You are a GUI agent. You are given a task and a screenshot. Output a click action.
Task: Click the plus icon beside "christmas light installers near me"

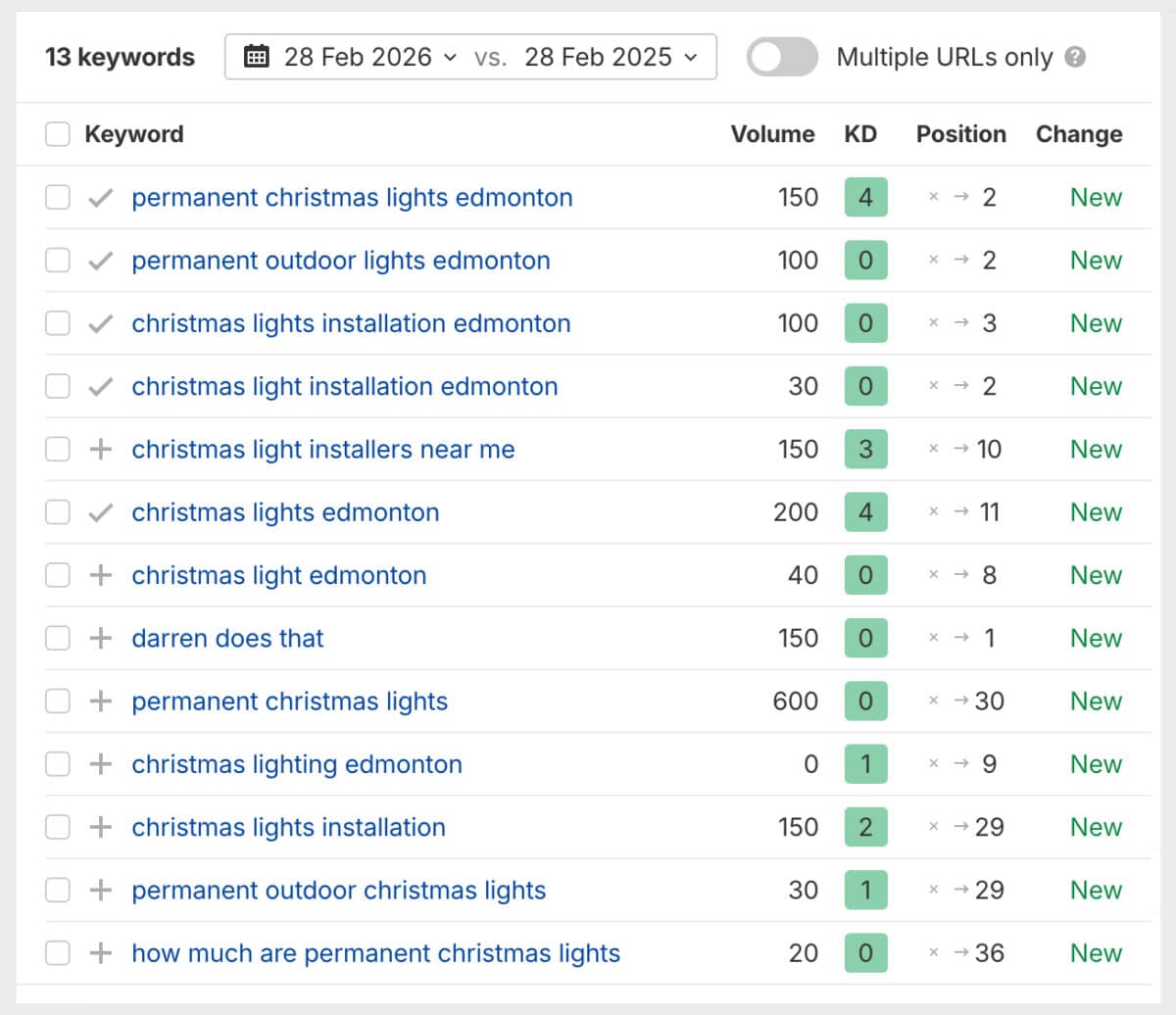(x=99, y=449)
